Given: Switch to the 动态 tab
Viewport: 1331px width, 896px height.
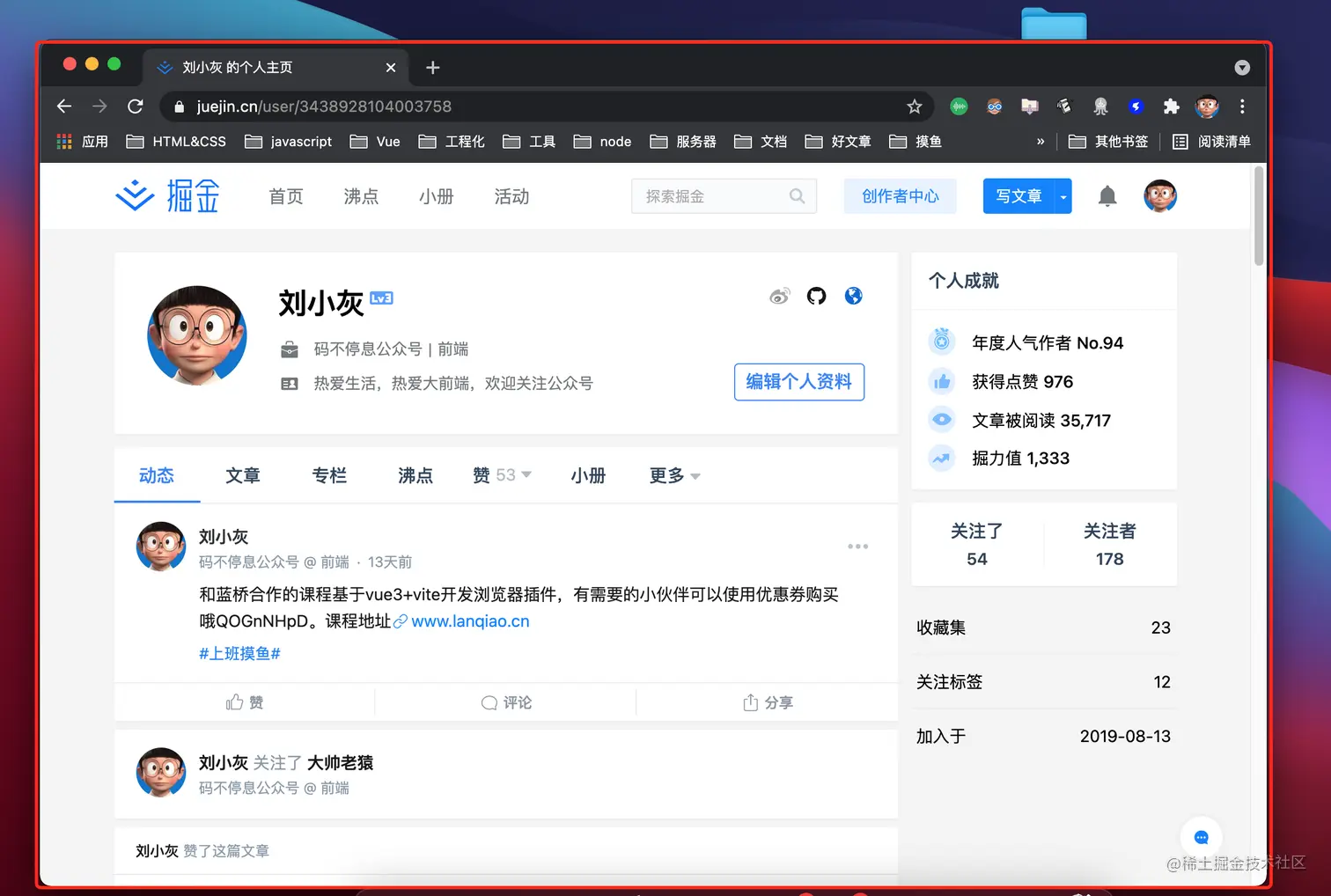Looking at the screenshot, I should 157,475.
